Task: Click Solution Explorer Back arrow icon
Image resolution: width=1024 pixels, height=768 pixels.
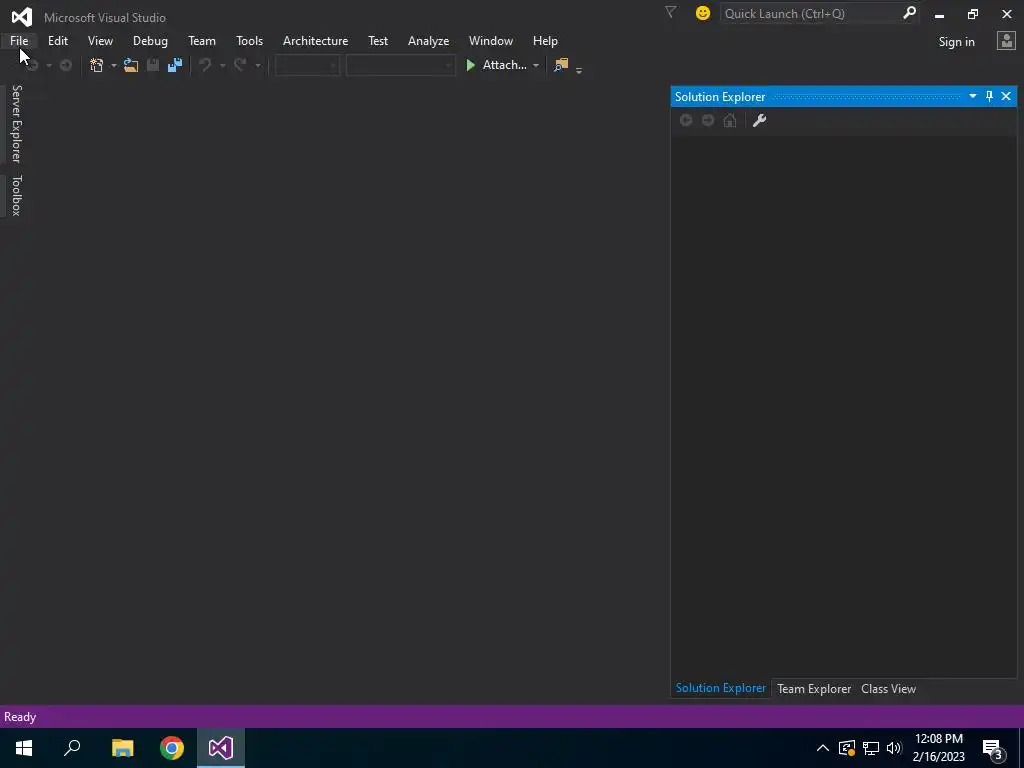Action: tap(686, 120)
